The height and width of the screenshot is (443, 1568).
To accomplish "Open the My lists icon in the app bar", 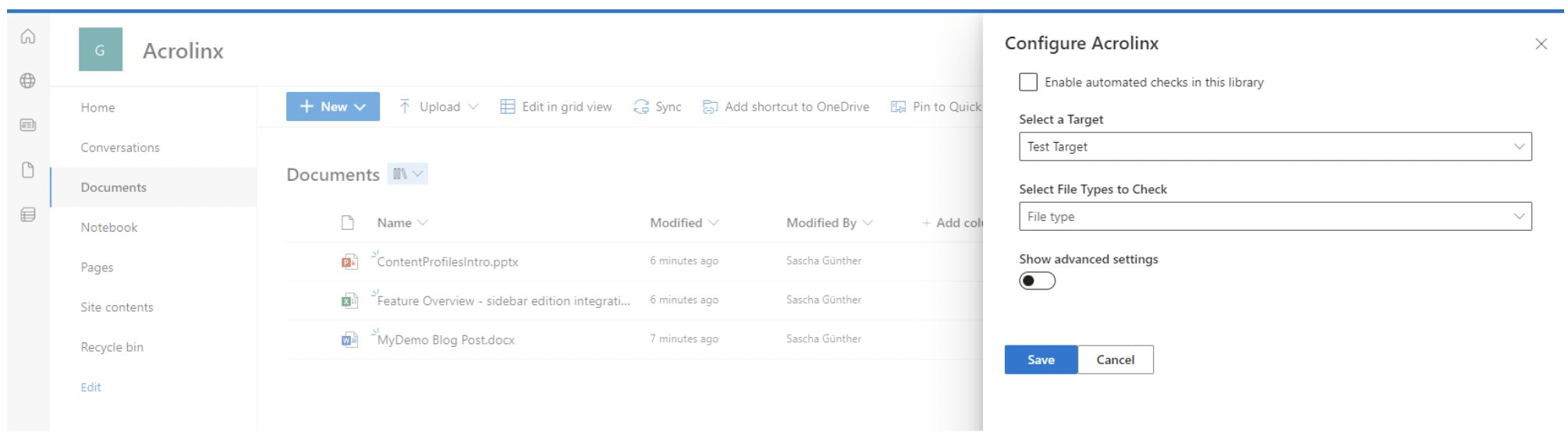I will (28, 214).
